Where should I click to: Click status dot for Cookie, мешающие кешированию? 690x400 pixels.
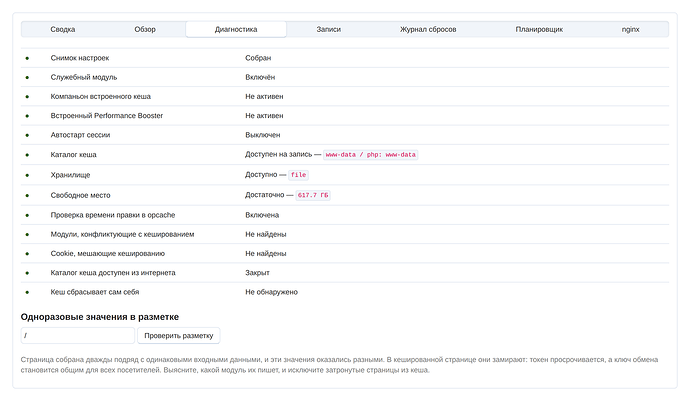27,254
